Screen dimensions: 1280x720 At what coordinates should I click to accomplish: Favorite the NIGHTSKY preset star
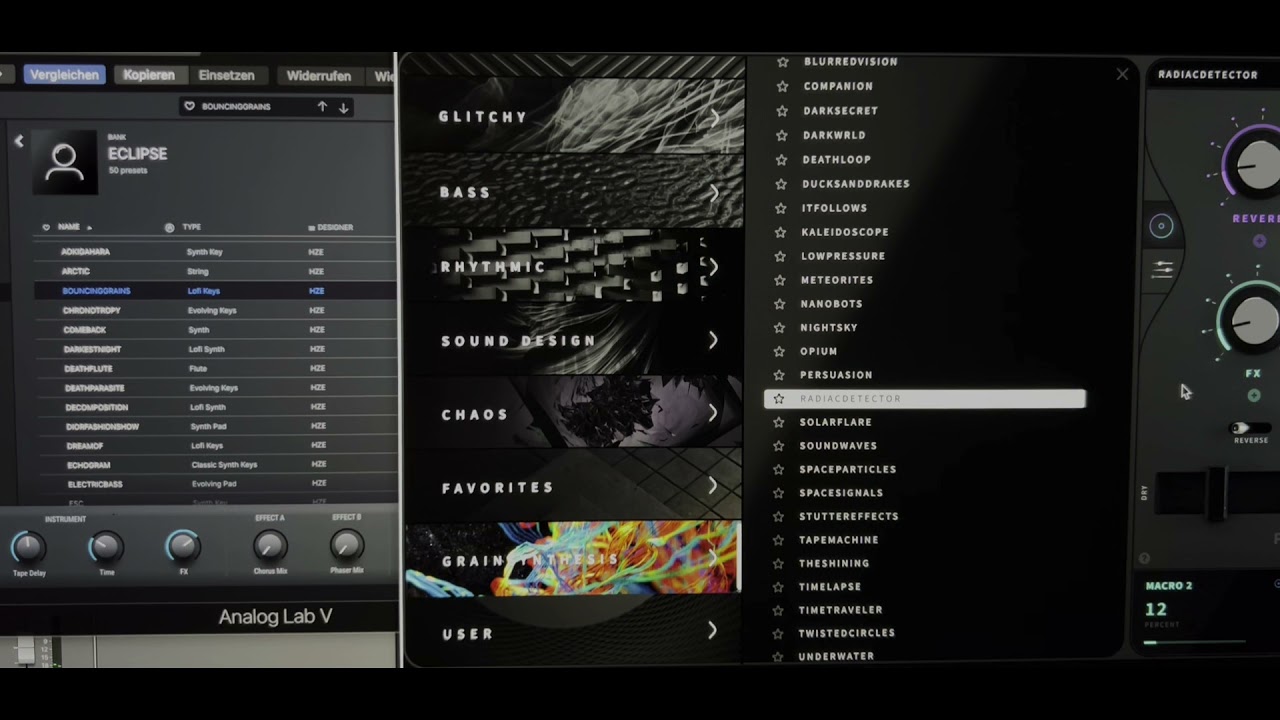point(780,328)
